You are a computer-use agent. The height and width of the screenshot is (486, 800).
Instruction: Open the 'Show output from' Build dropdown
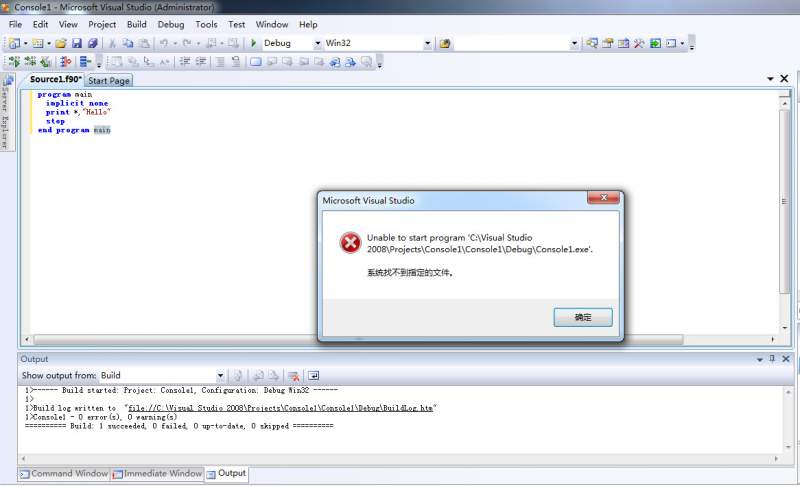click(x=220, y=376)
